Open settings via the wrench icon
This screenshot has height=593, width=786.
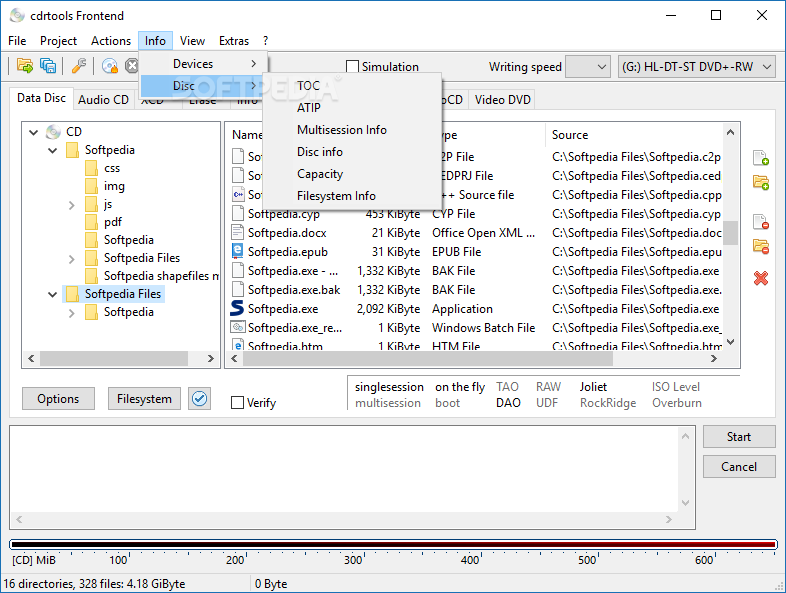(79, 66)
